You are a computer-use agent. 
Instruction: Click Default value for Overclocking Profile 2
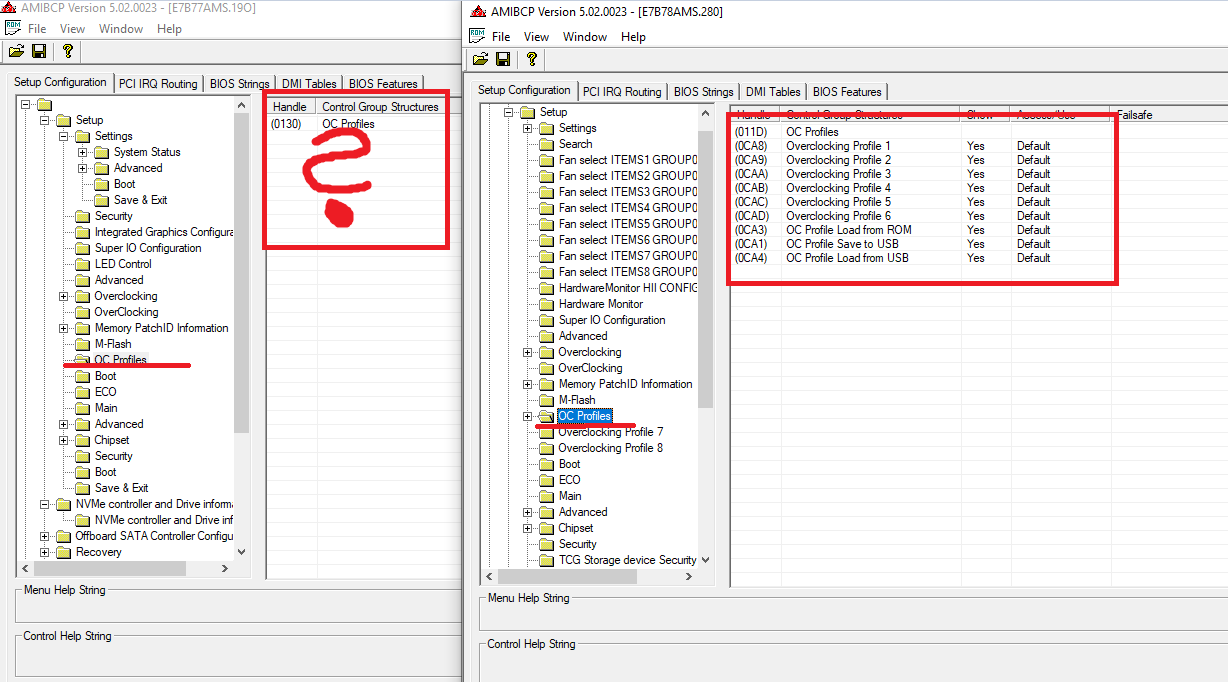click(x=1034, y=160)
